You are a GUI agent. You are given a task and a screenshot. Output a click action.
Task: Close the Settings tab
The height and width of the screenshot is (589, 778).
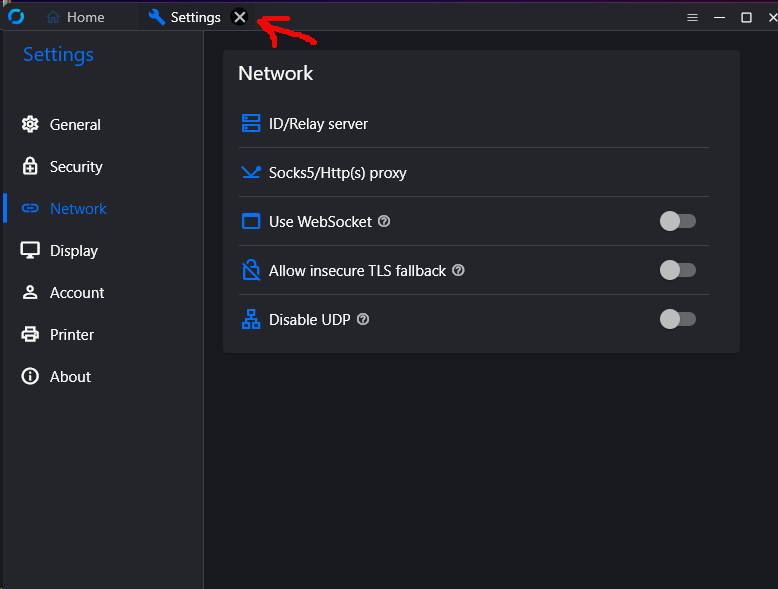(240, 17)
